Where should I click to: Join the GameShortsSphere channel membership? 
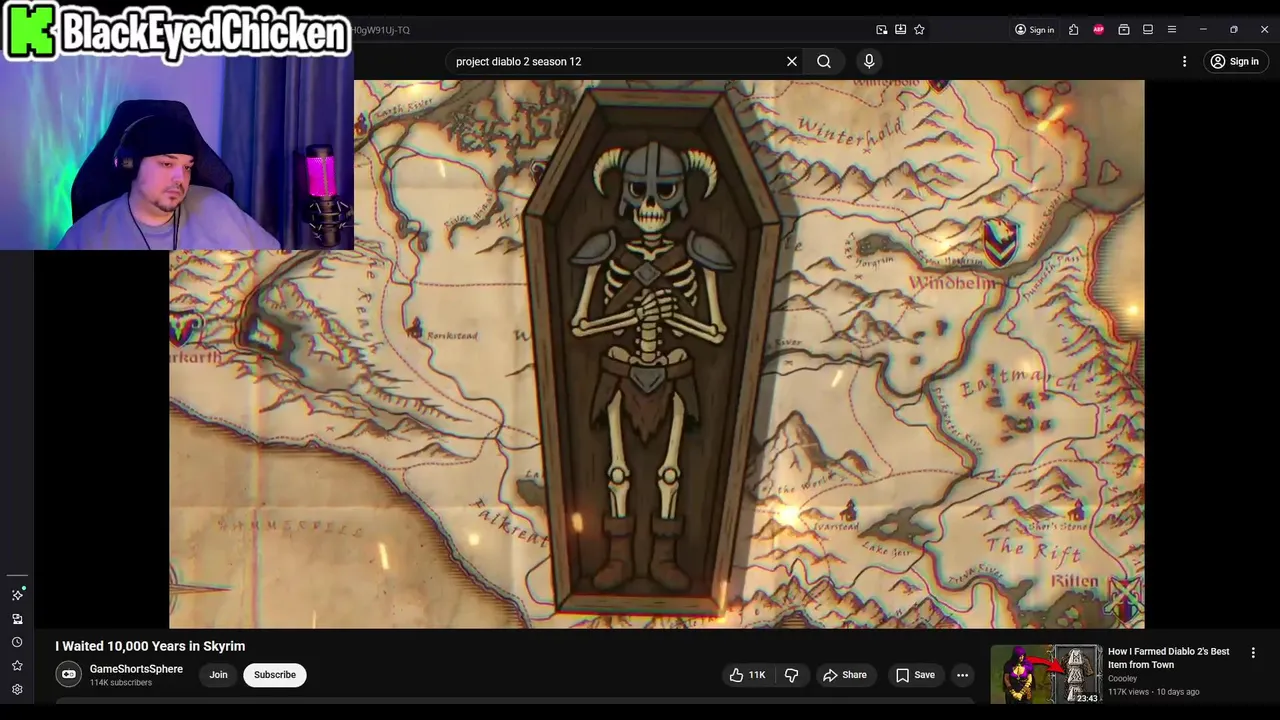click(x=218, y=675)
